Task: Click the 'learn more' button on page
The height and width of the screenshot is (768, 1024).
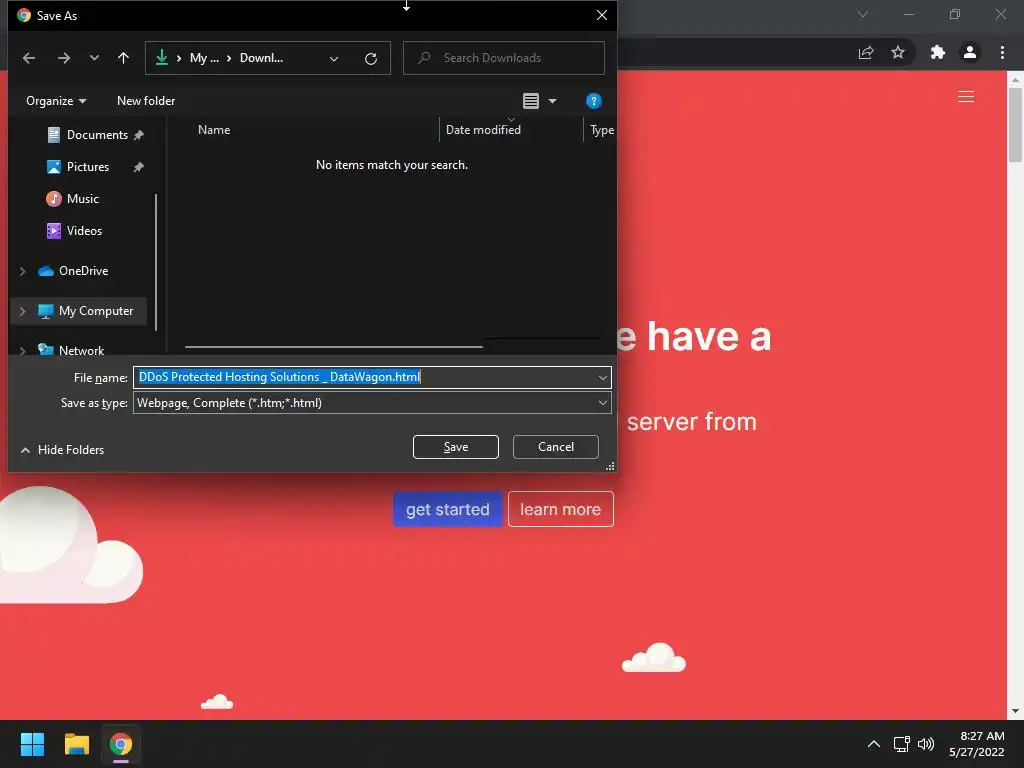Action: [x=560, y=509]
